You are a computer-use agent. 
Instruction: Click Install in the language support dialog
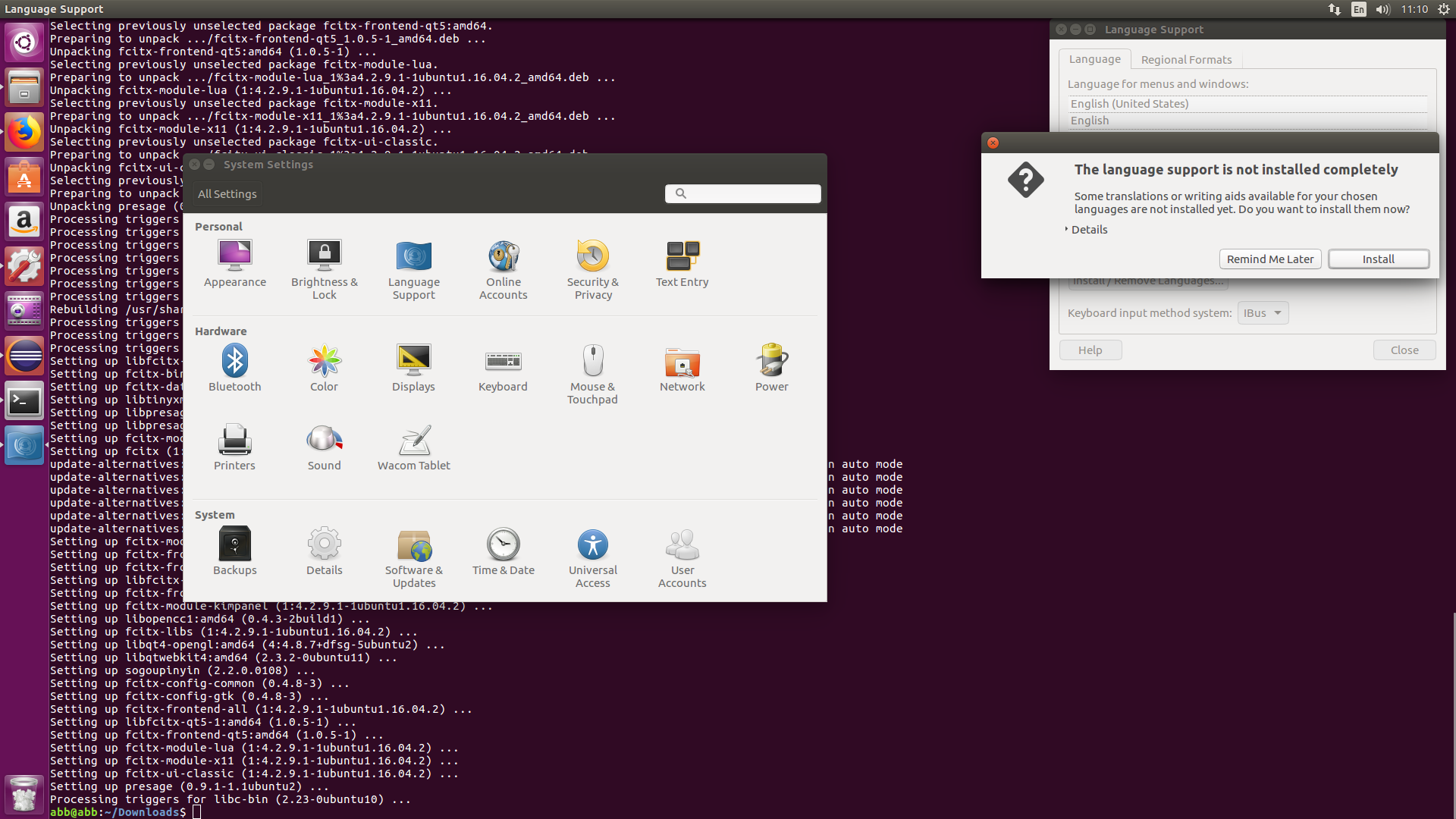[x=1378, y=259]
